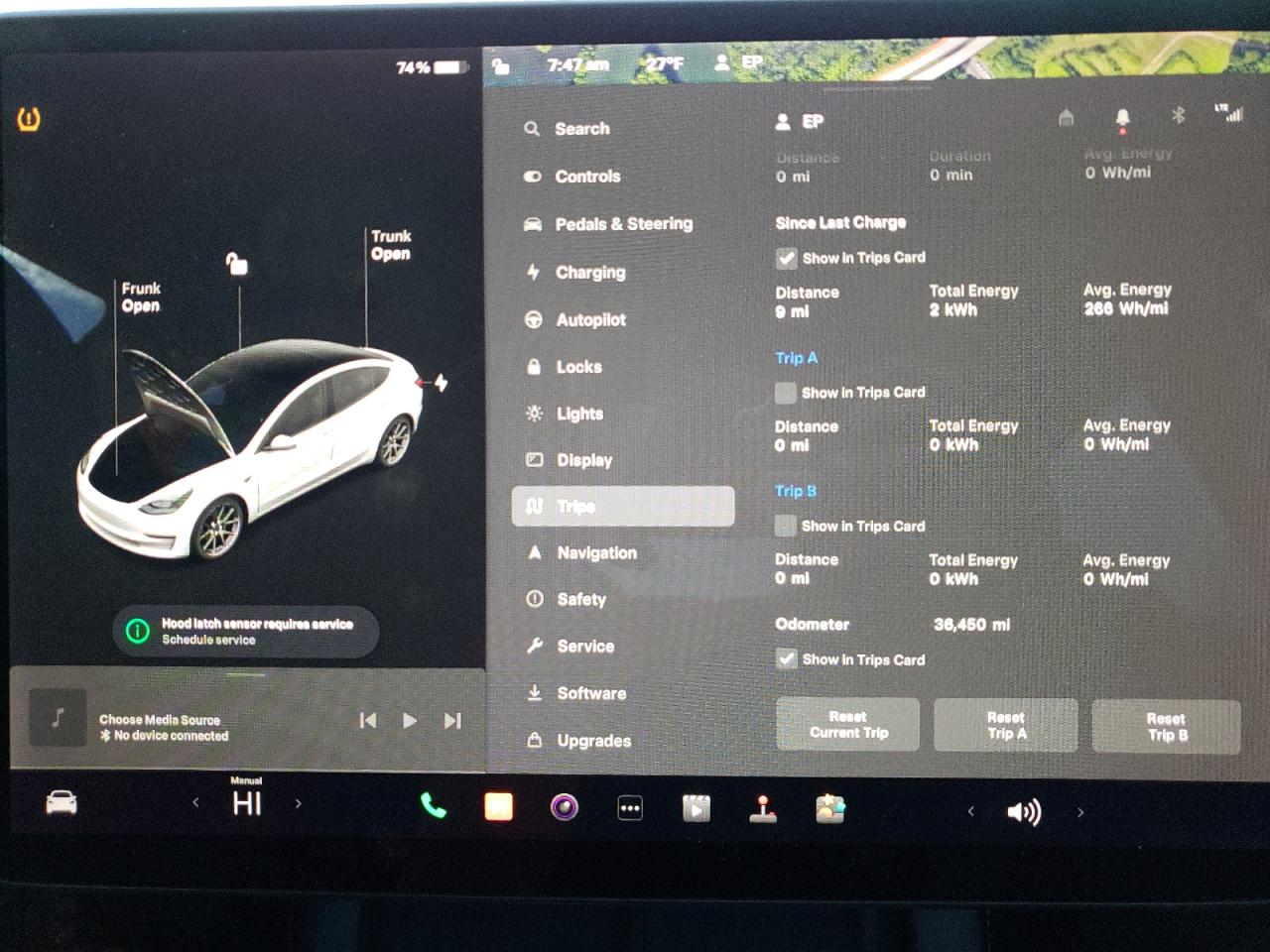
Task: Open the Phone app
Action: click(434, 806)
